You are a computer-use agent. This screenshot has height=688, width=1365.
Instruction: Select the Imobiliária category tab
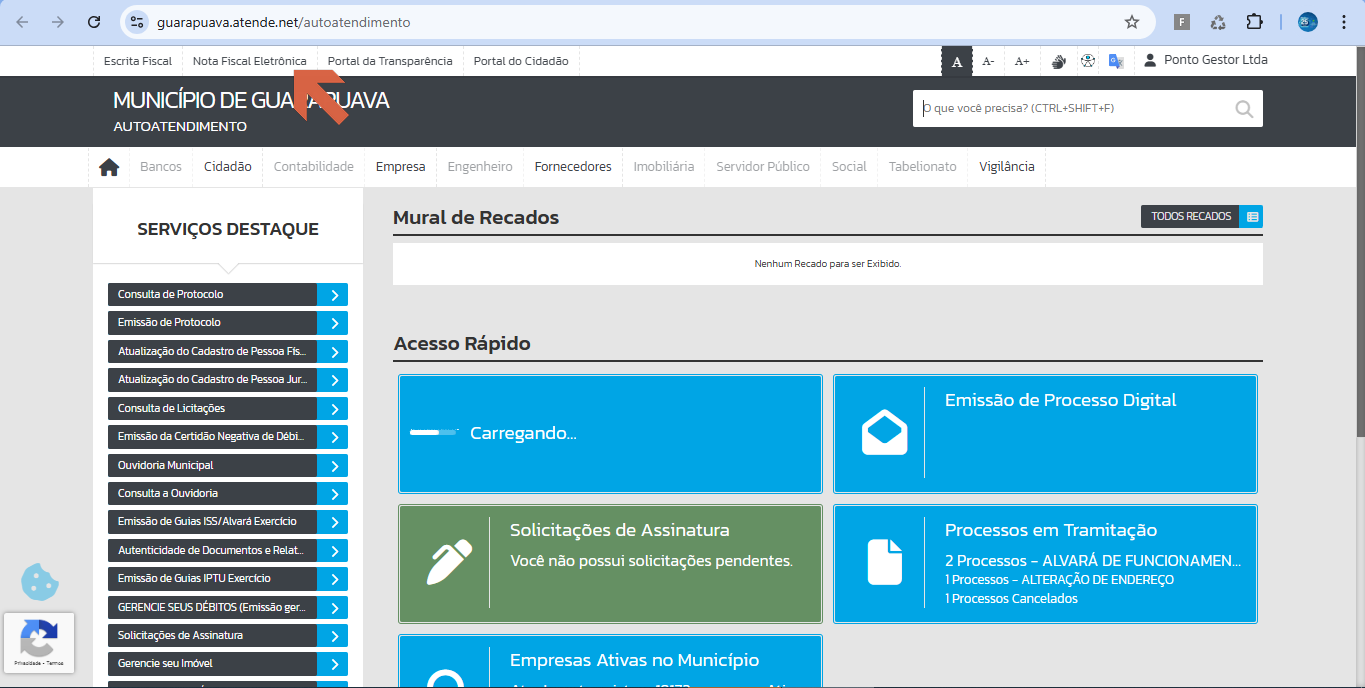(664, 167)
